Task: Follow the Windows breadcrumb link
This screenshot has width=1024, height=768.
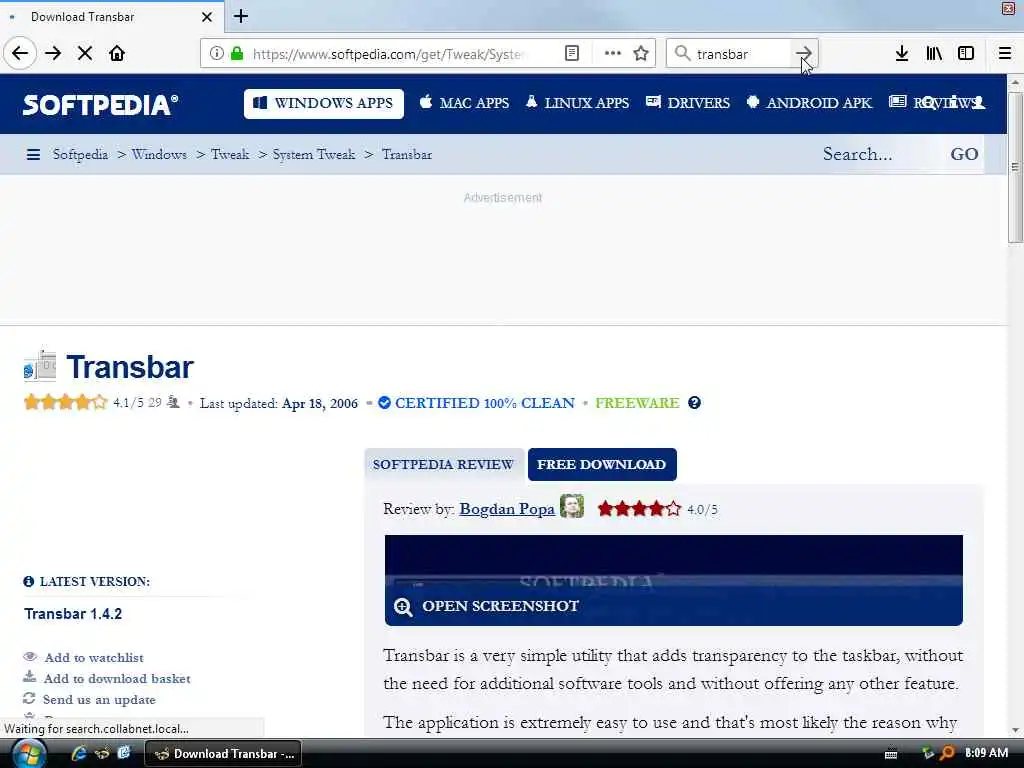Action: tap(159, 155)
